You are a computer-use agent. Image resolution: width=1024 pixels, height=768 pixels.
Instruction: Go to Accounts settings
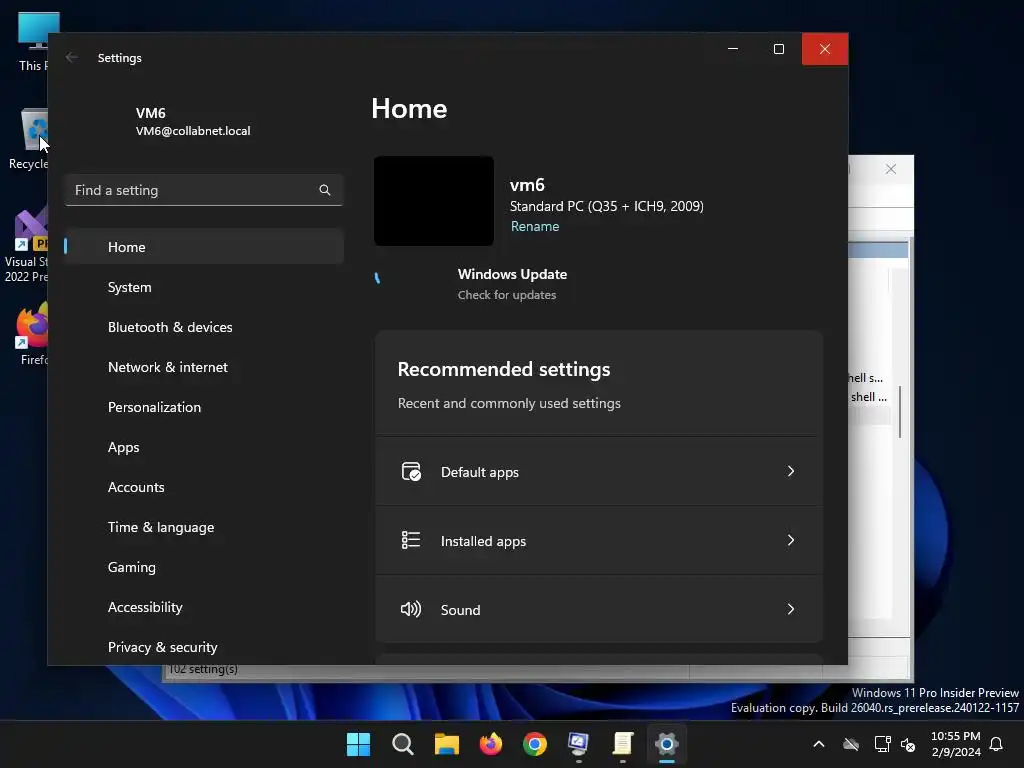204,487
